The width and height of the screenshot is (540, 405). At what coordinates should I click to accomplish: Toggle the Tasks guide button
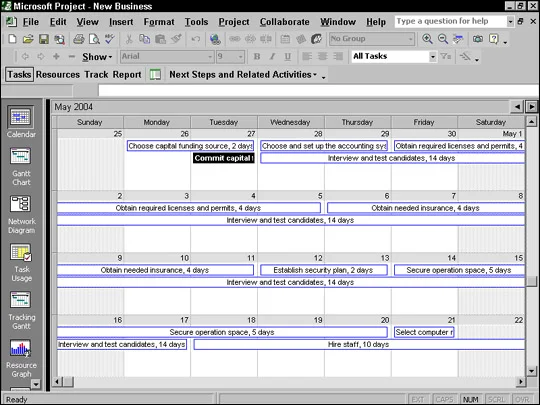coord(19,74)
